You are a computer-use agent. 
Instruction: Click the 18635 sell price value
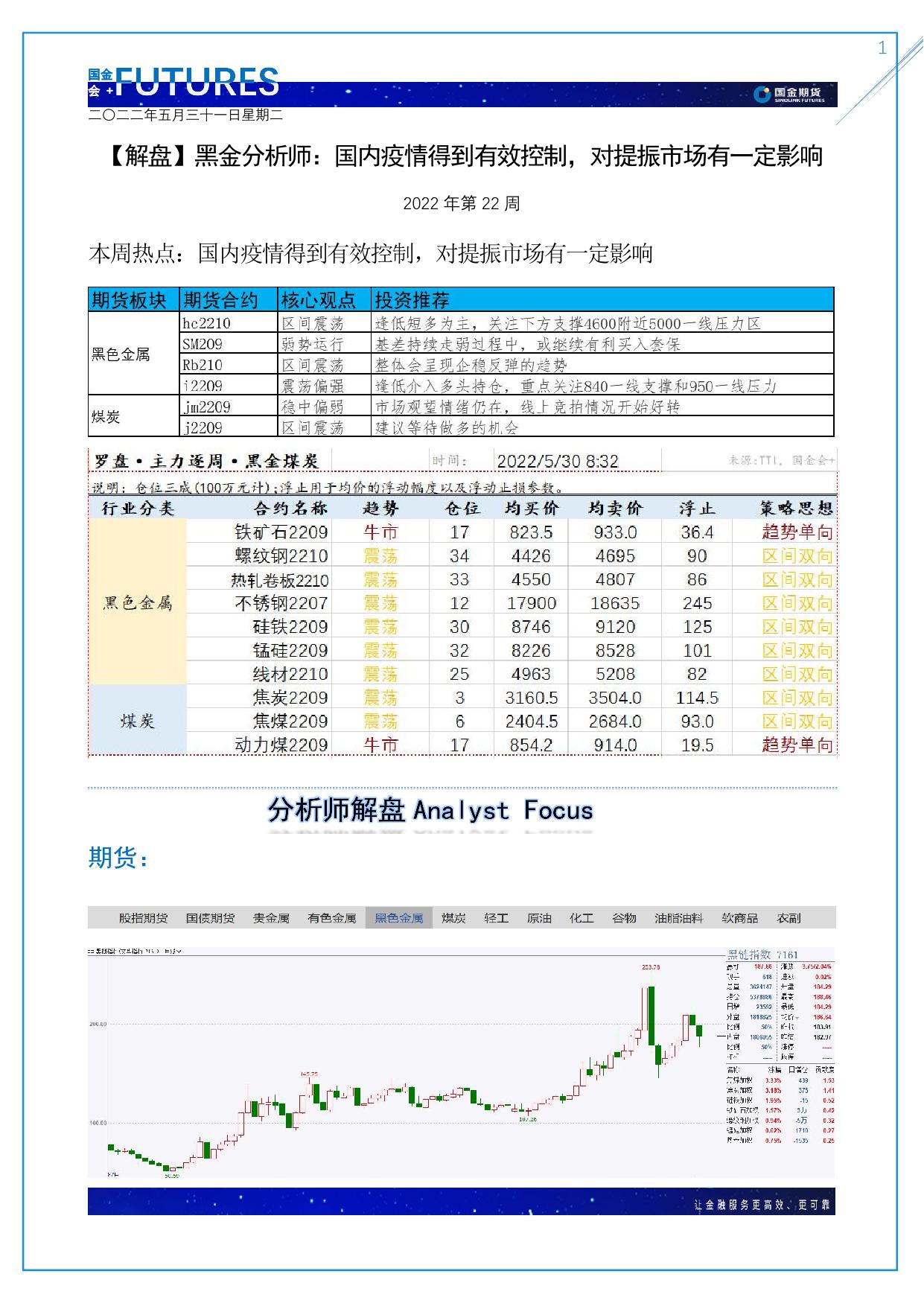click(615, 603)
